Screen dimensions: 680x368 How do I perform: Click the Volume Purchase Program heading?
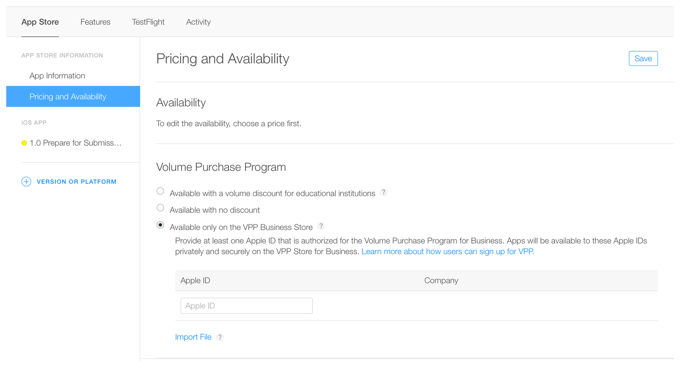pos(221,167)
